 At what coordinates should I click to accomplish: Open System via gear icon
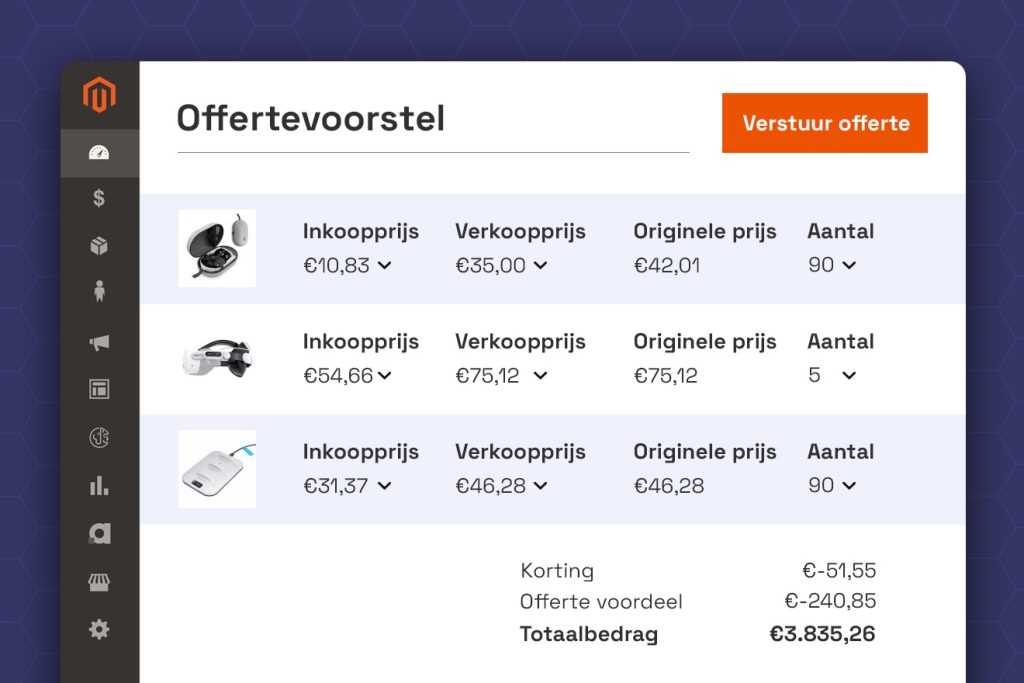point(99,630)
